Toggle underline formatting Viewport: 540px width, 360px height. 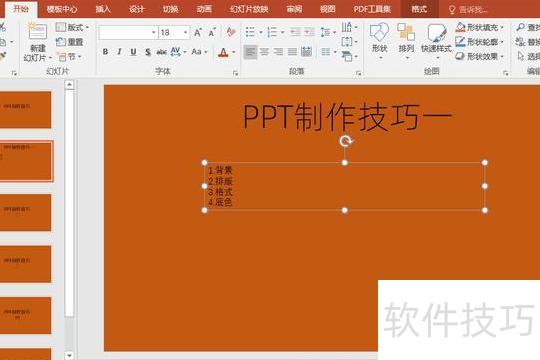click(133, 52)
